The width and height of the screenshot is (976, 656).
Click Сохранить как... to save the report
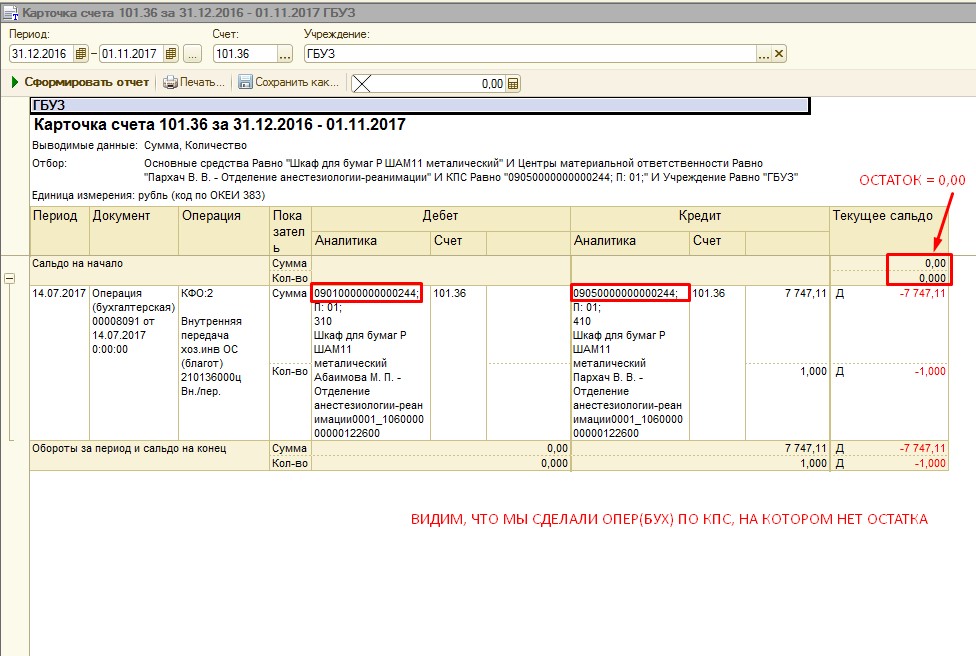pyautogui.click(x=289, y=82)
